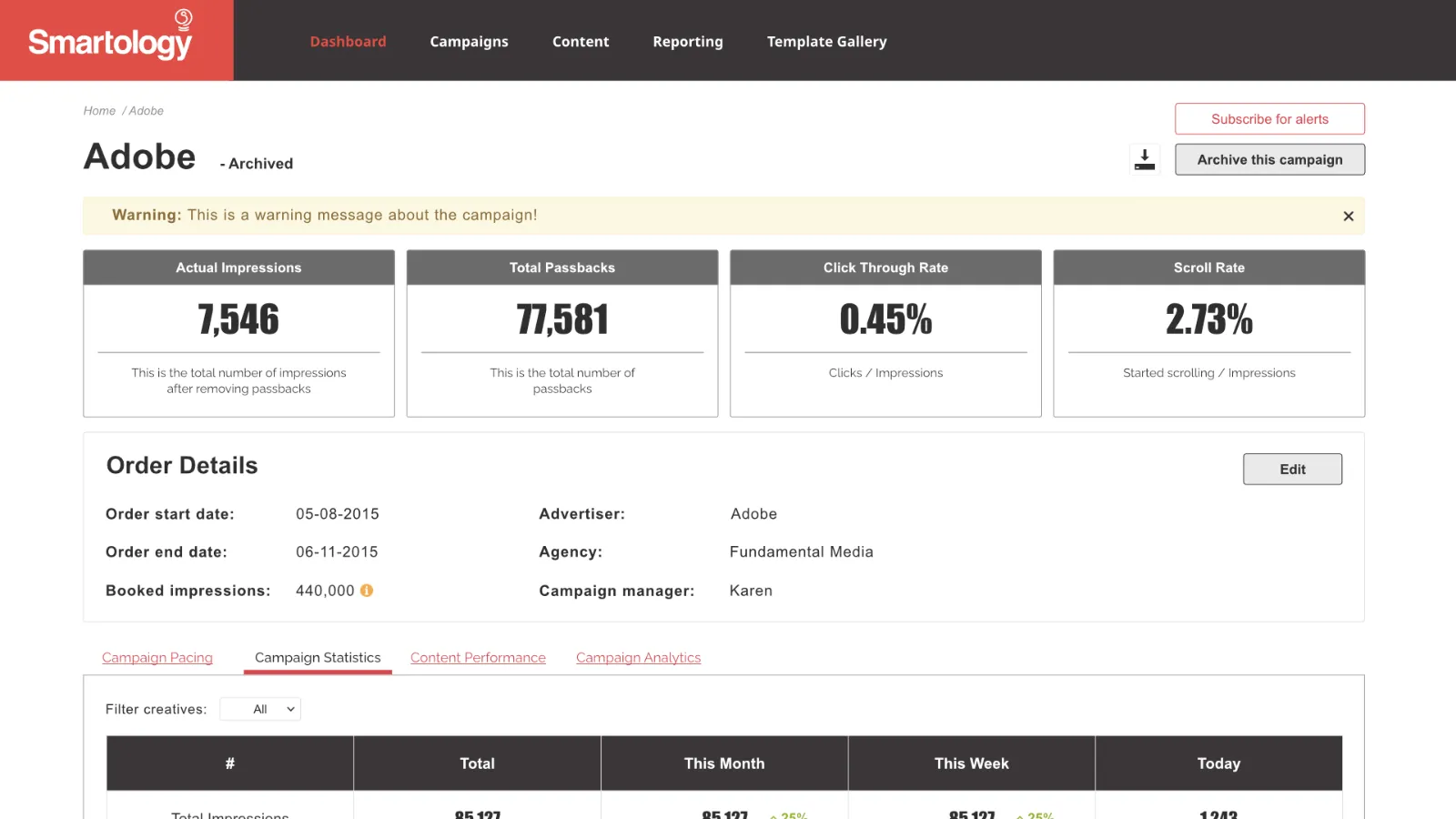Open the Dashboard menu item

[348, 41]
